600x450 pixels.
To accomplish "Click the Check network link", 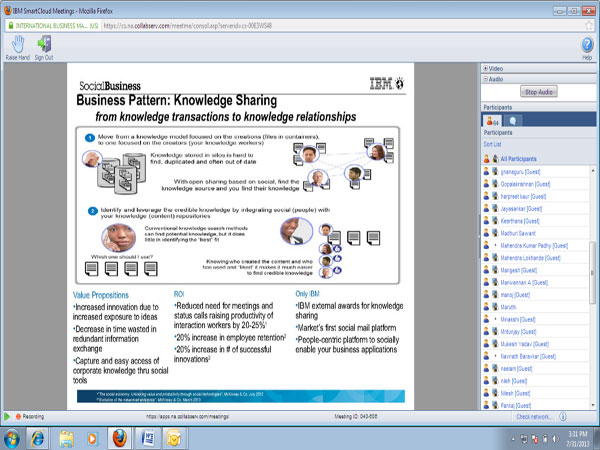I will (x=534, y=416).
